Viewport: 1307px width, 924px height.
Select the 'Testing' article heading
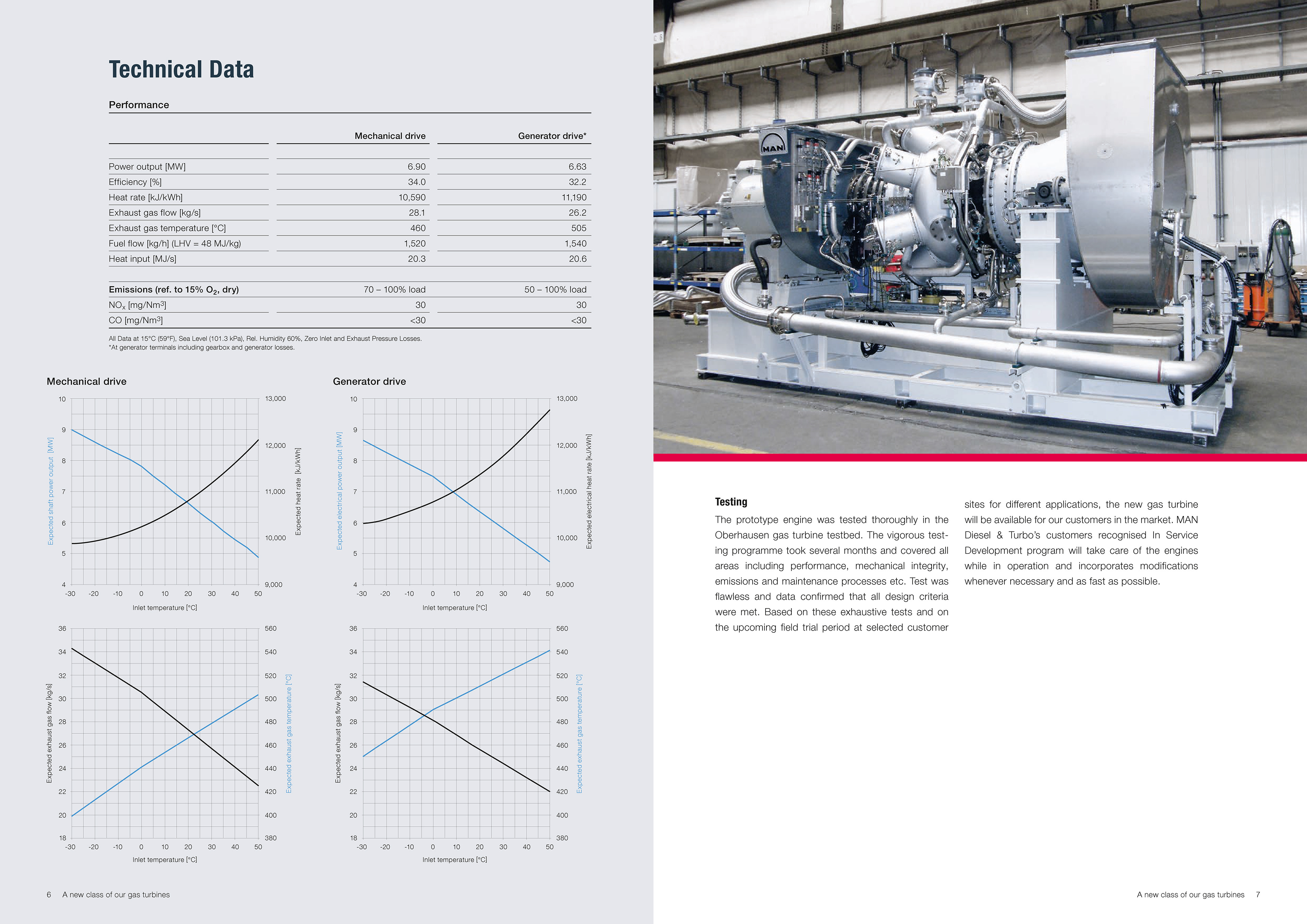tap(731, 502)
